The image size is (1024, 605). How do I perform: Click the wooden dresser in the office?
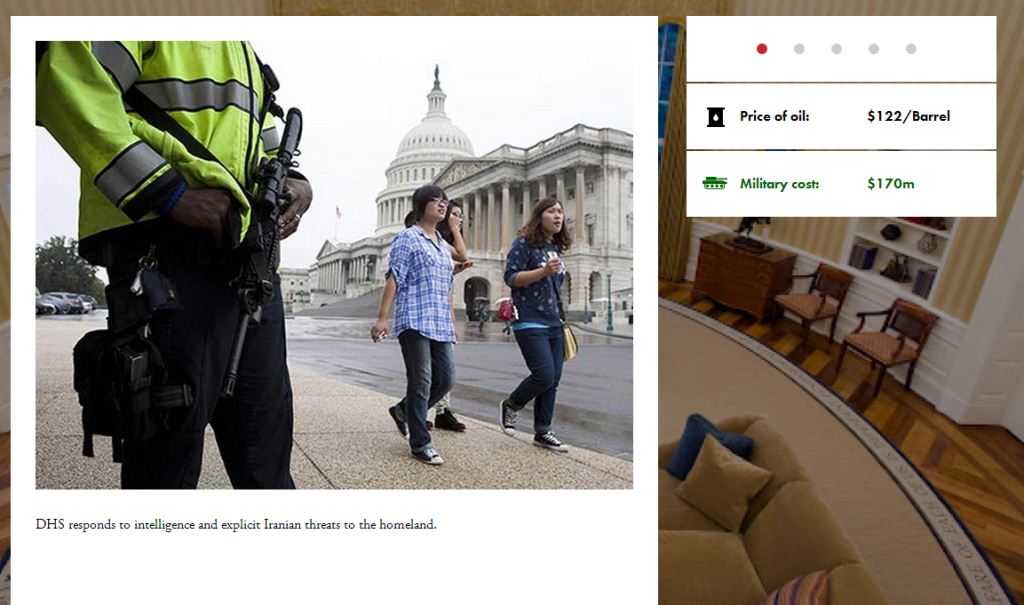[743, 276]
